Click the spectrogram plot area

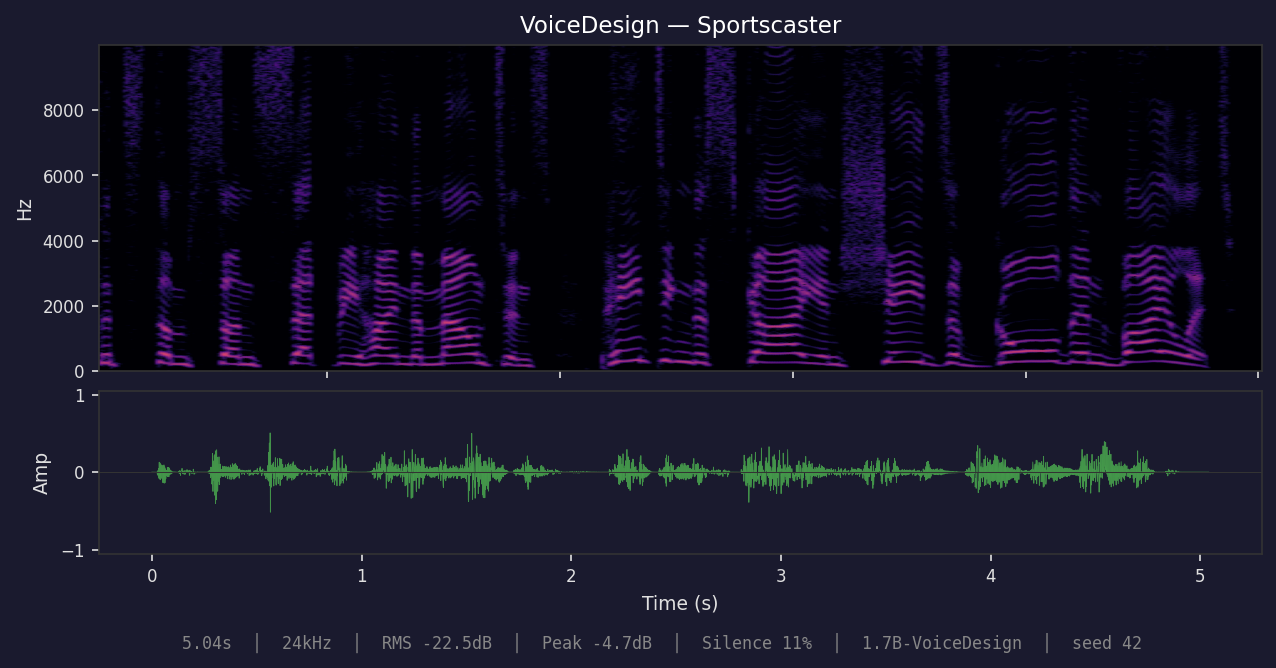coord(680,208)
